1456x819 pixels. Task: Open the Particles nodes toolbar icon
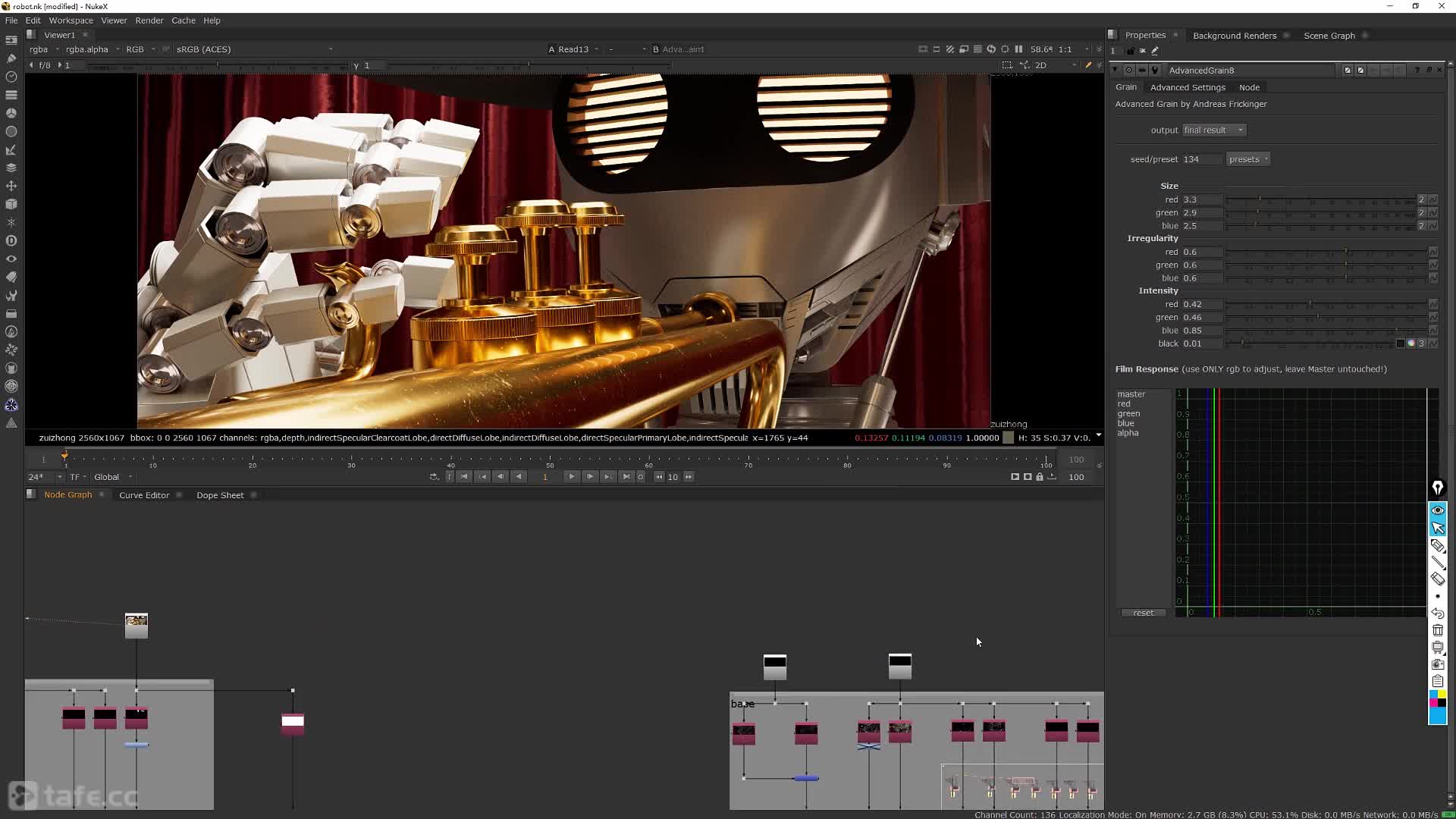click(11, 222)
